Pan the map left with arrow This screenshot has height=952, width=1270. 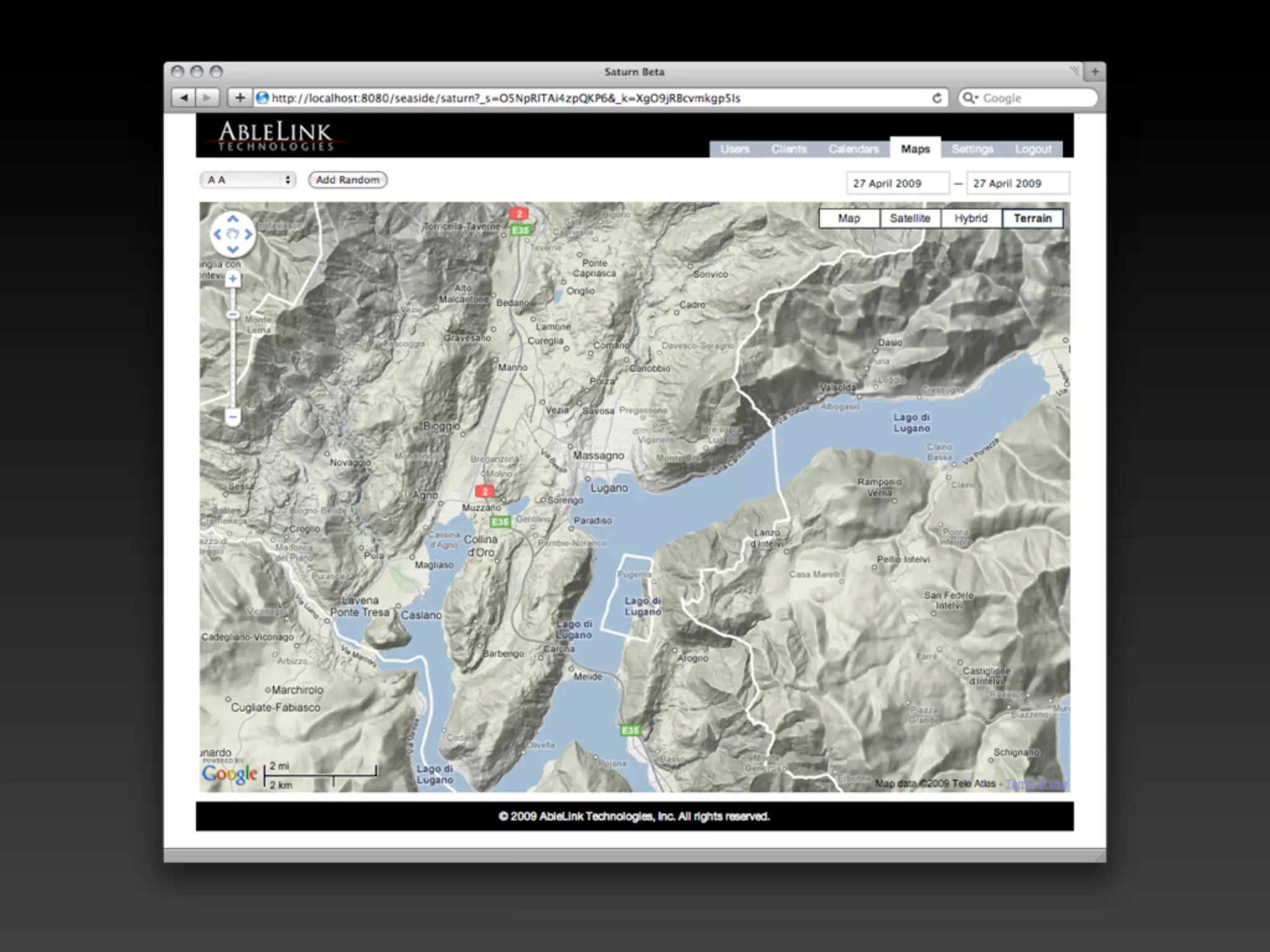click(x=217, y=234)
